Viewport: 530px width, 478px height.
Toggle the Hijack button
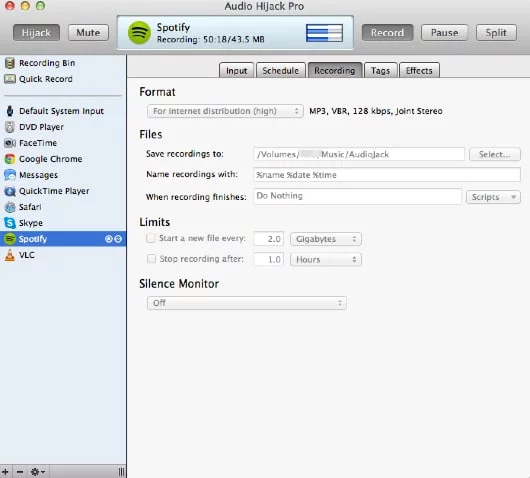pyautogui.click(x=36, y=33)
